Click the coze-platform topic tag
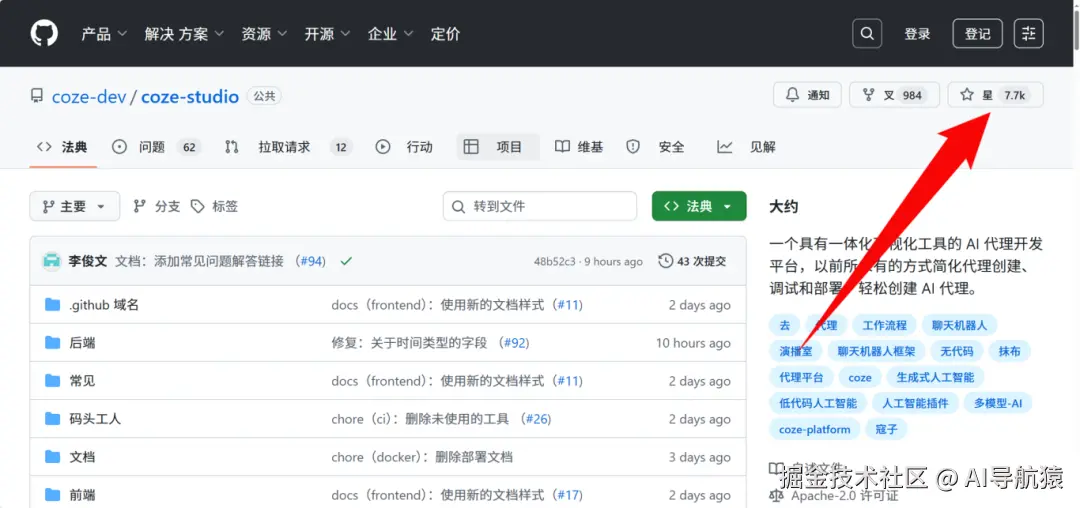 pos(814,430)
